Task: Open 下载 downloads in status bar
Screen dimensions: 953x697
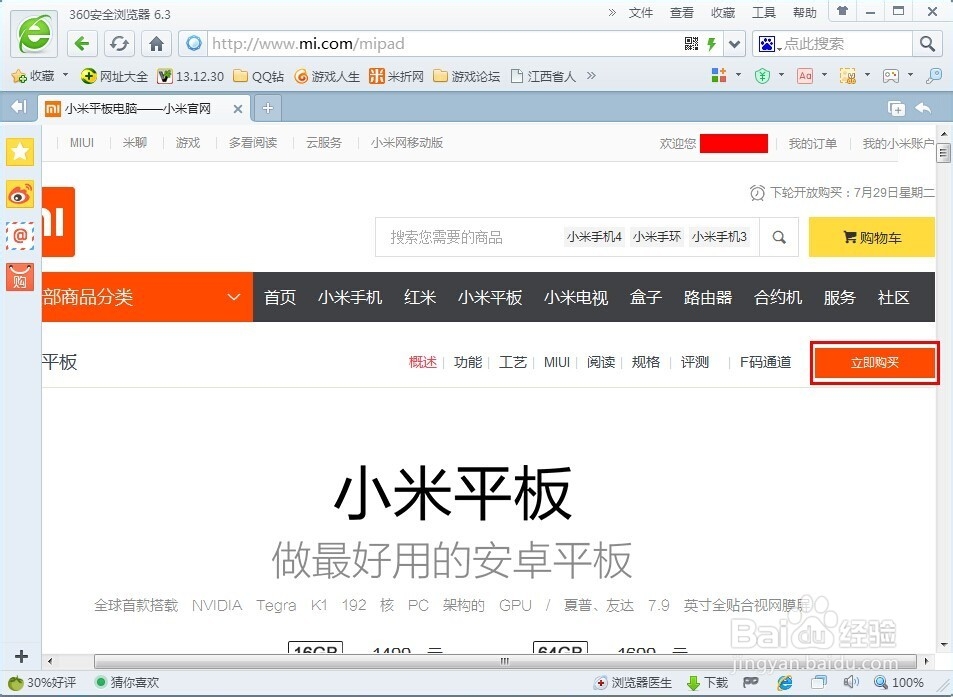Action: coord(707,682)
